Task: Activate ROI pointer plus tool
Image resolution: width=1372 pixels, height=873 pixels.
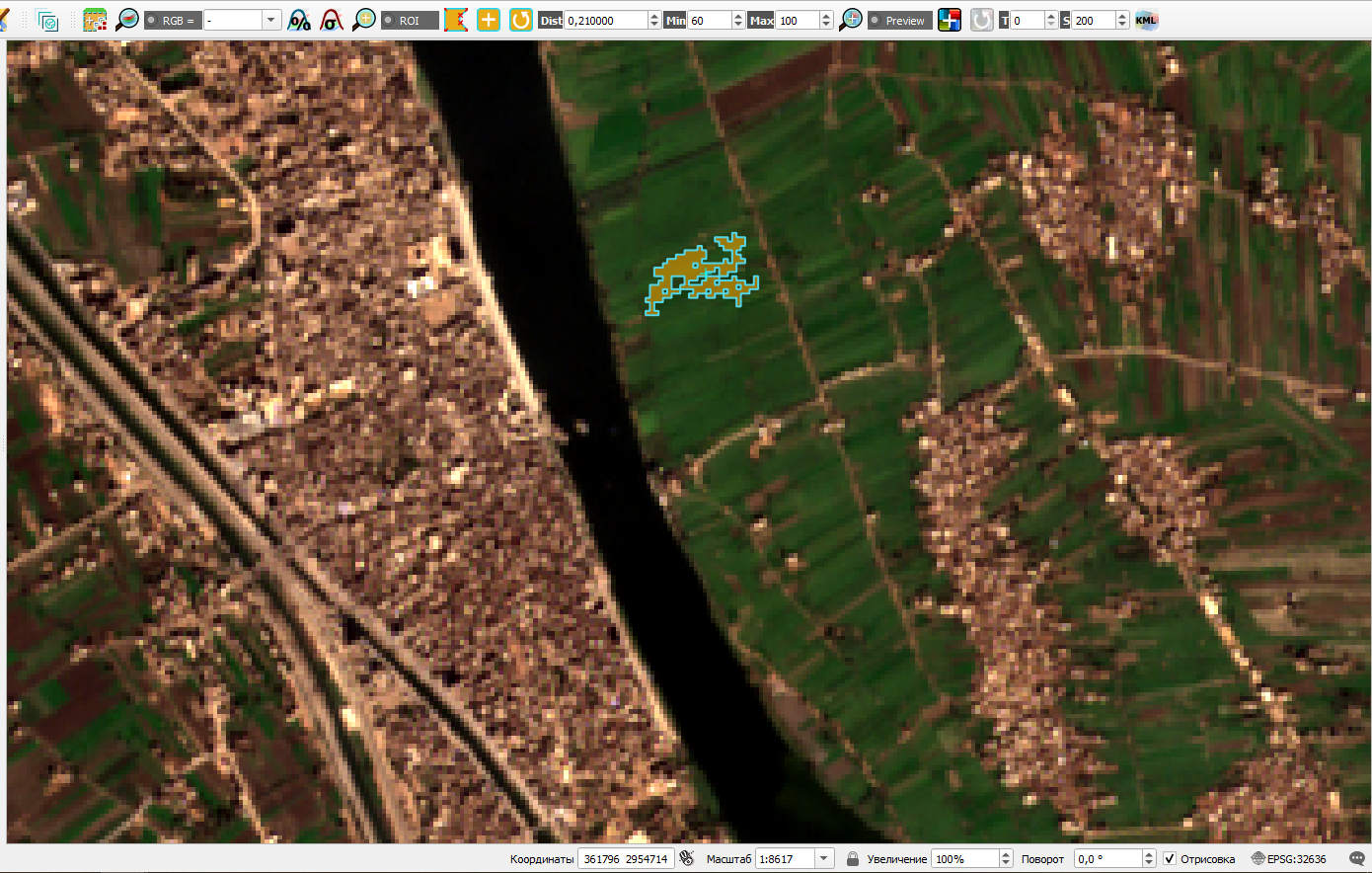Action: click(x=489, y=20)
